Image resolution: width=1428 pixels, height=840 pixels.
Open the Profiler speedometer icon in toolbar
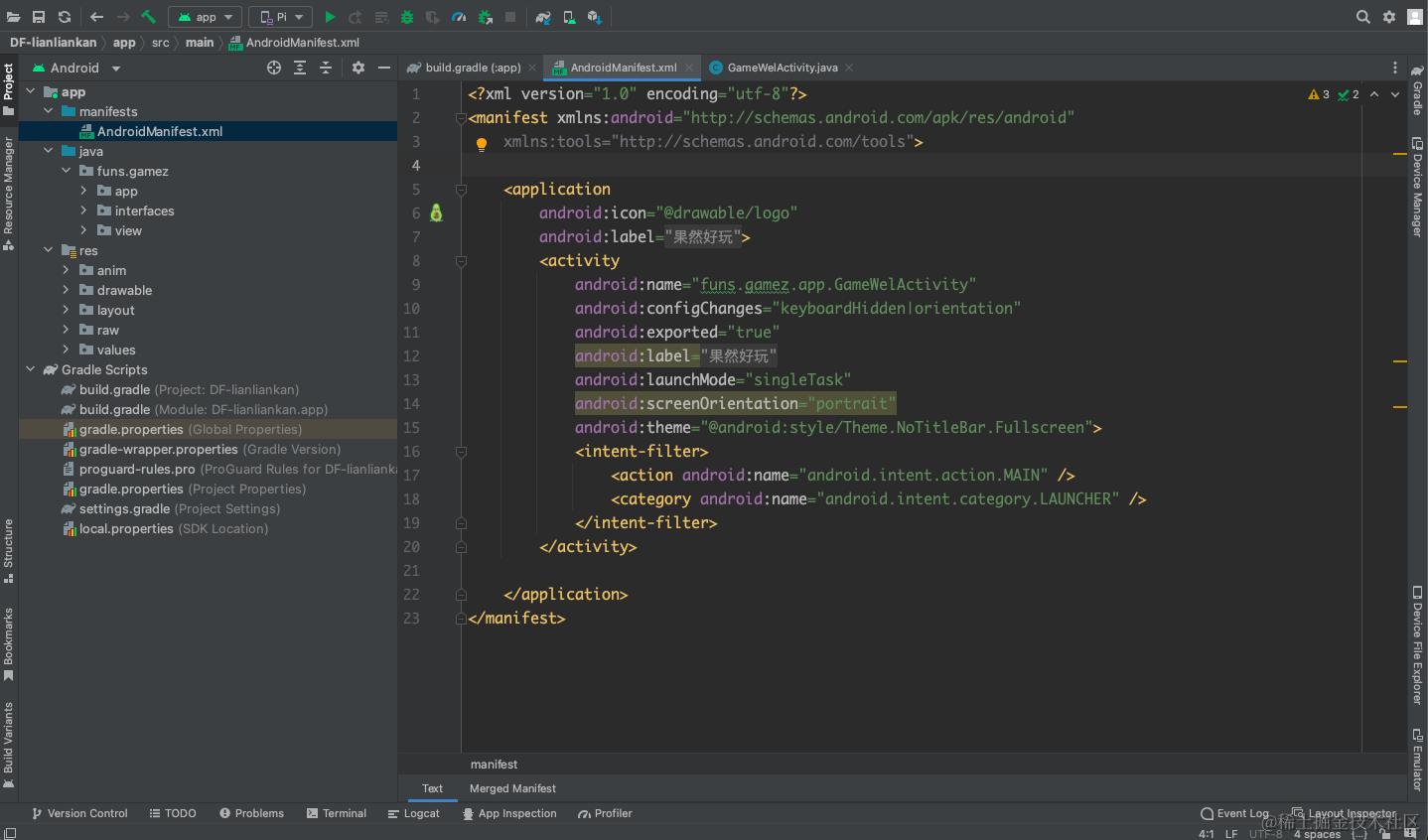(459, 17)
